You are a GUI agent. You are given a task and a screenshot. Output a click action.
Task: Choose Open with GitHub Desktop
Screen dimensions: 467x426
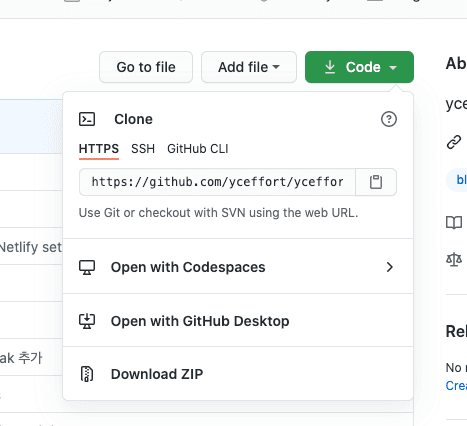pyautogui.click(x=238, y=321)
